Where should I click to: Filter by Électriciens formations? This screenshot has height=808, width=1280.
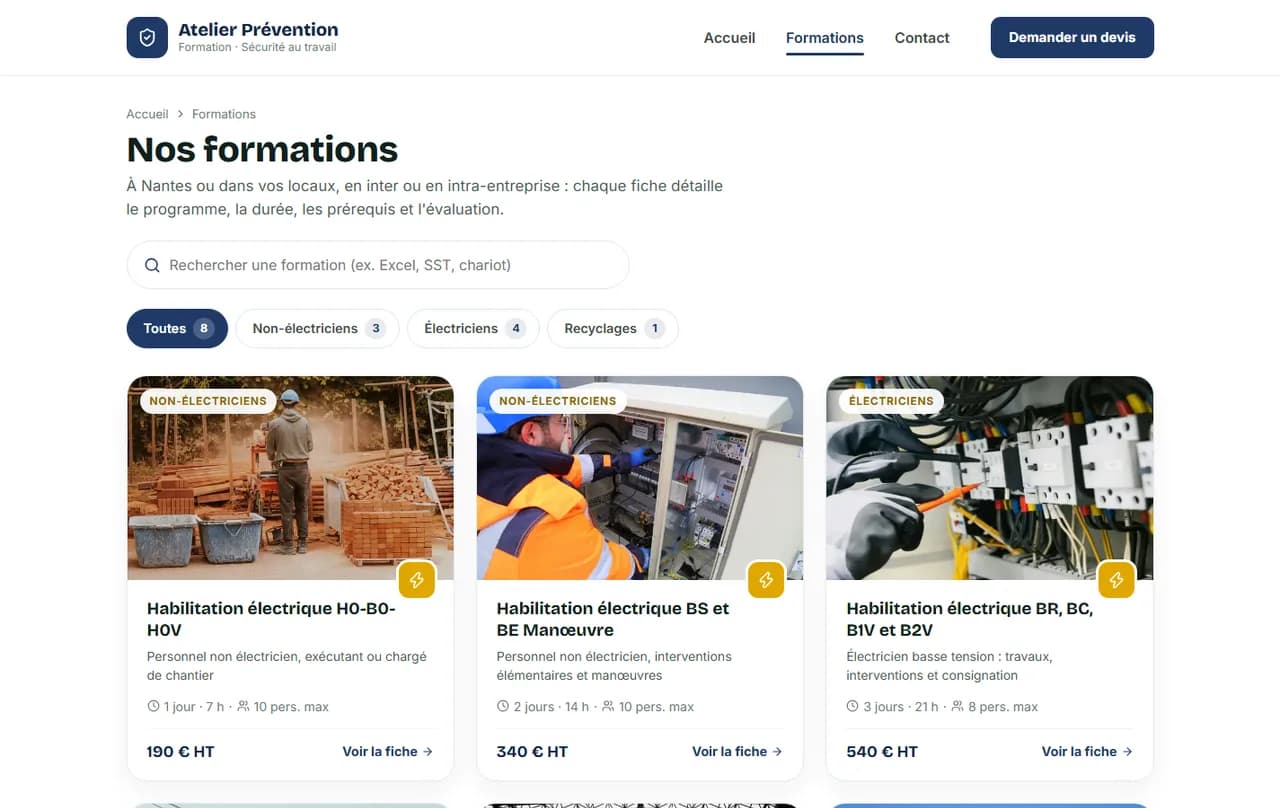(474, 328)
